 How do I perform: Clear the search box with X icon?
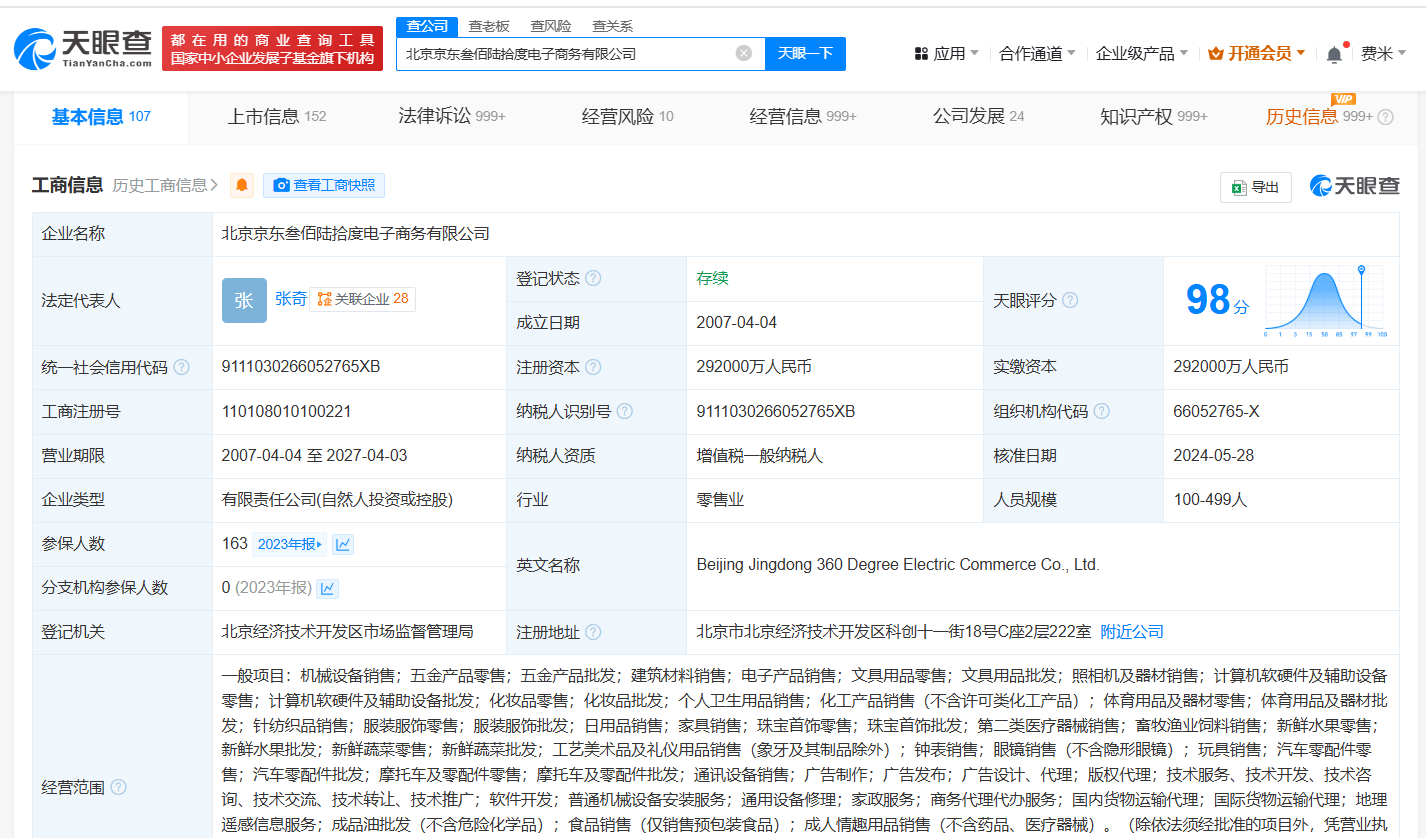coord(743,54)
